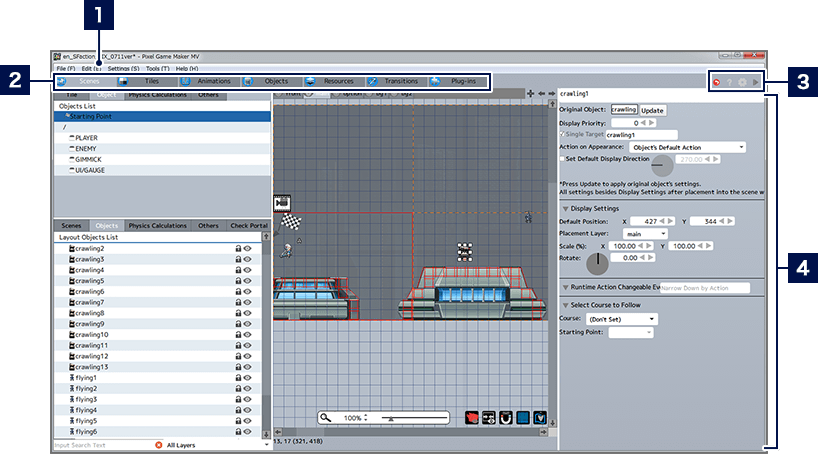The height and width of the screenshot is (454, 818).
Task: Collapse the Runtime Action Changeable section
Action: coord(566,288)
